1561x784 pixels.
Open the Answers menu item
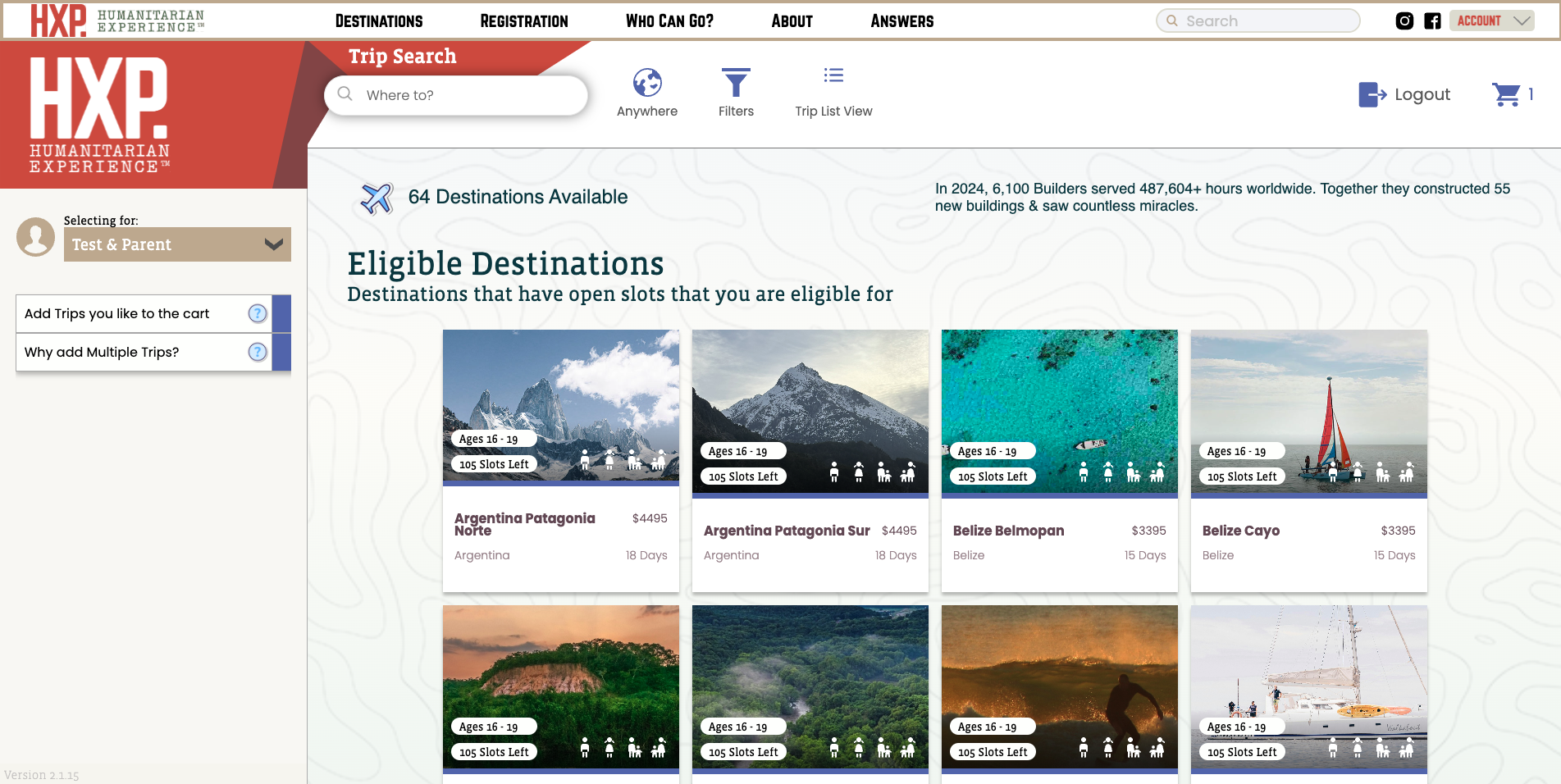[x=901, y=21]
